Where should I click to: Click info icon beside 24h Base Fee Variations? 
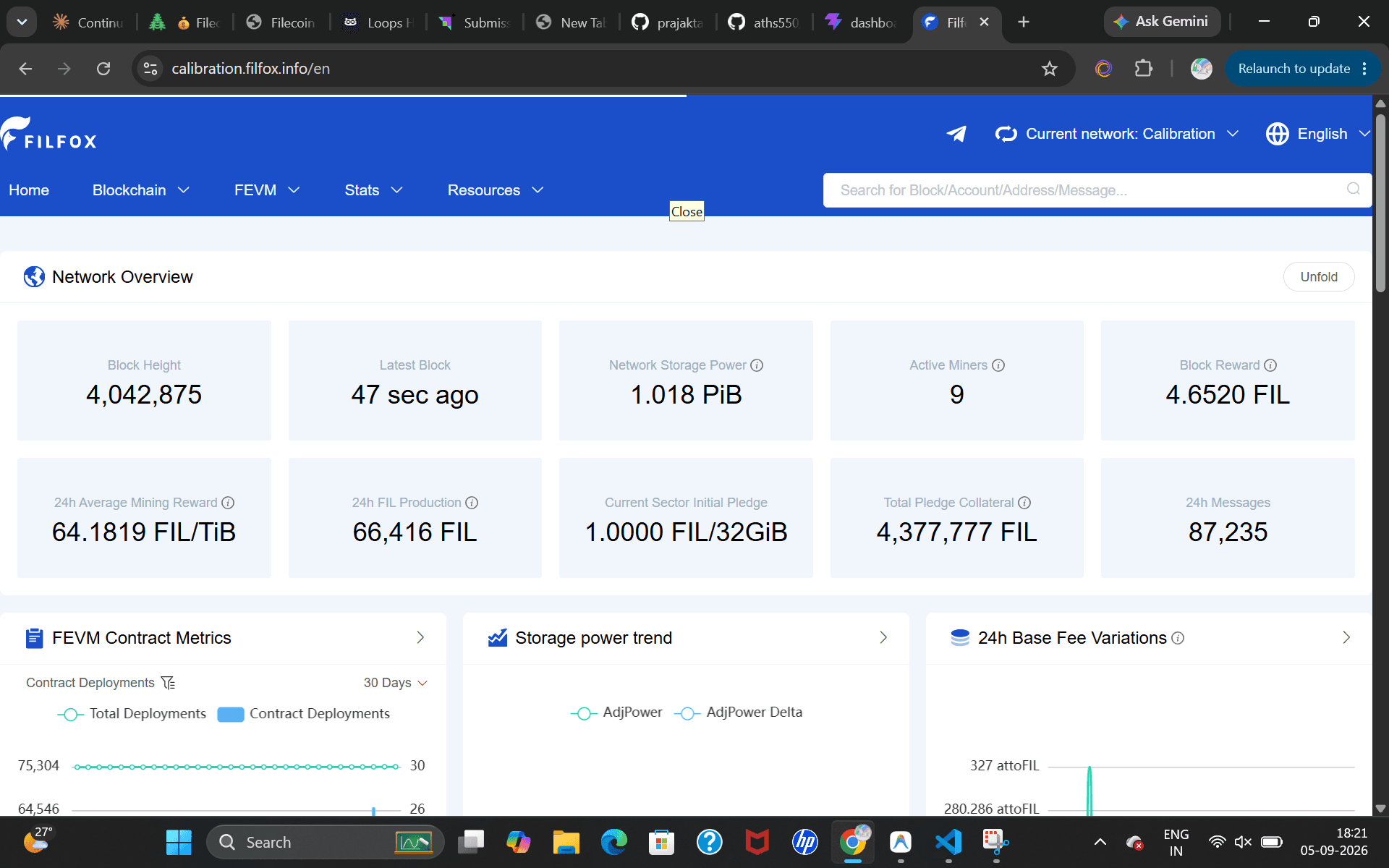(1178, 638)
